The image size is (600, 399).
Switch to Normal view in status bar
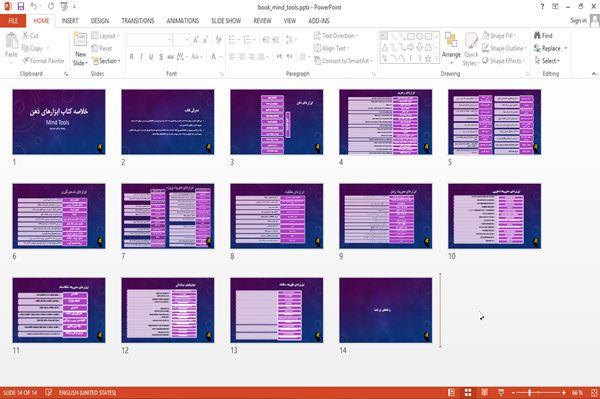[x=452, y=392]
